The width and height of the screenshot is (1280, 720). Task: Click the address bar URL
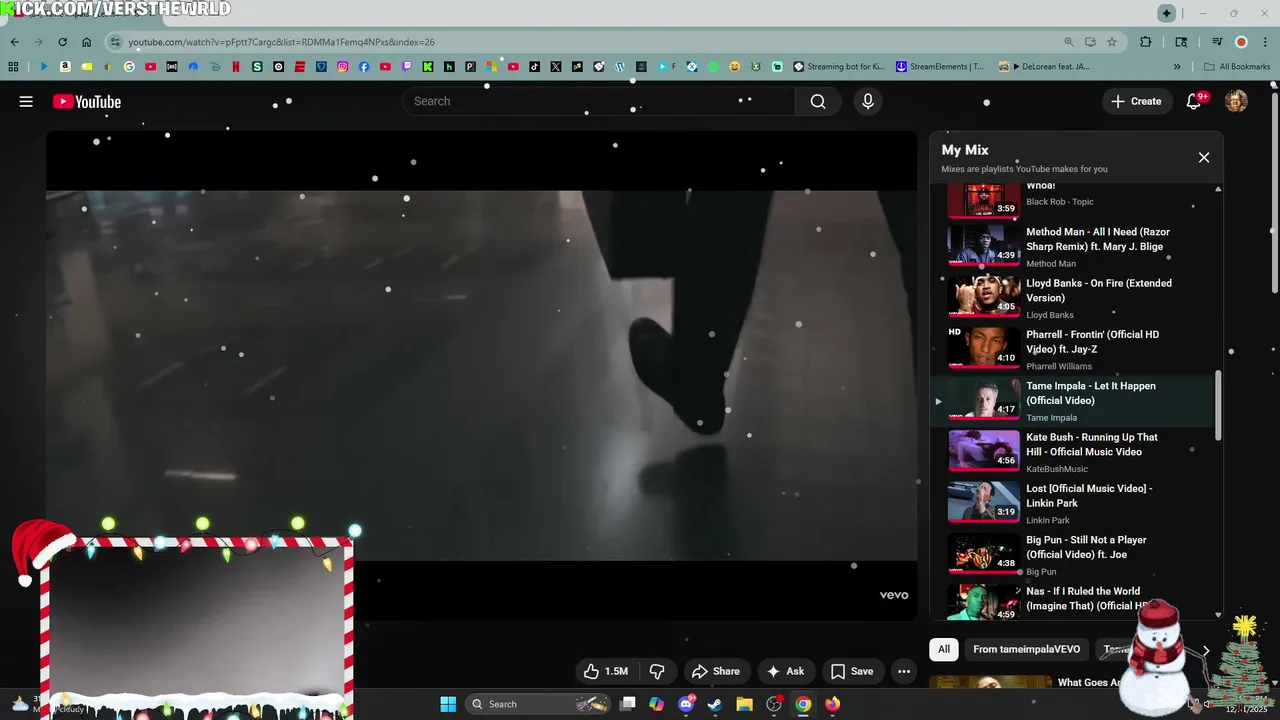[281, 42]
